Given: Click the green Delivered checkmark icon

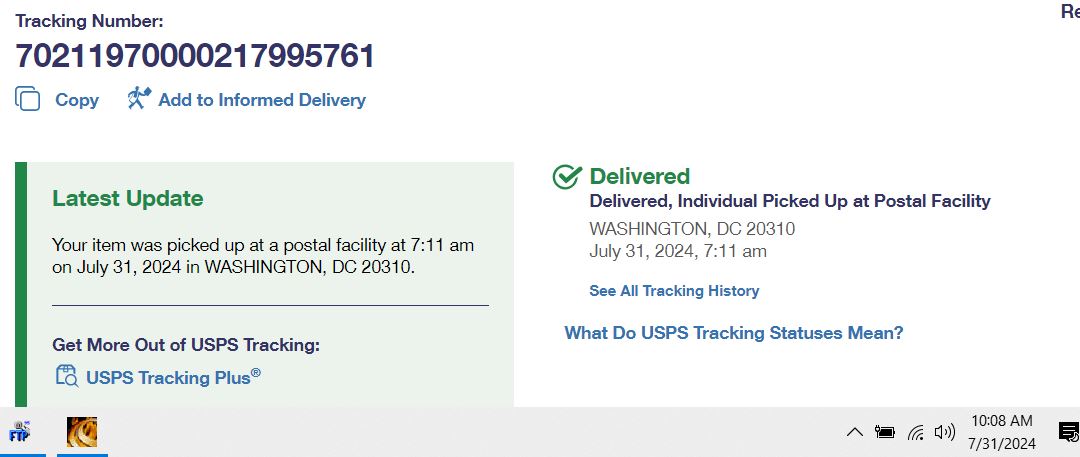Looking at the screenshot, I should (568, 176).
